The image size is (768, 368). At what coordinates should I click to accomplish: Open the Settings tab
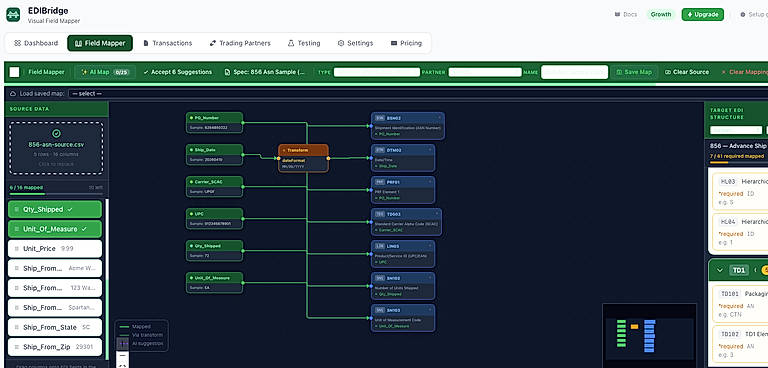(356, 43)
